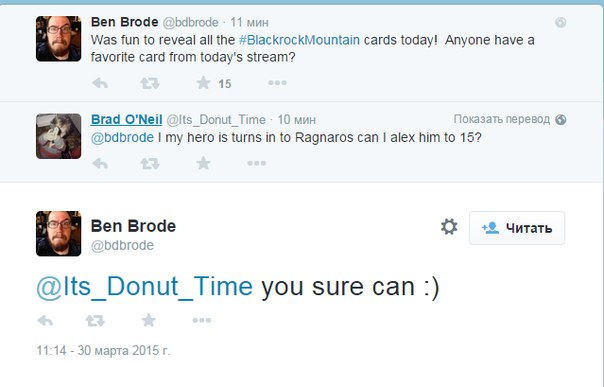Favorite the tweet with 15 stars

tap(203, 83)
